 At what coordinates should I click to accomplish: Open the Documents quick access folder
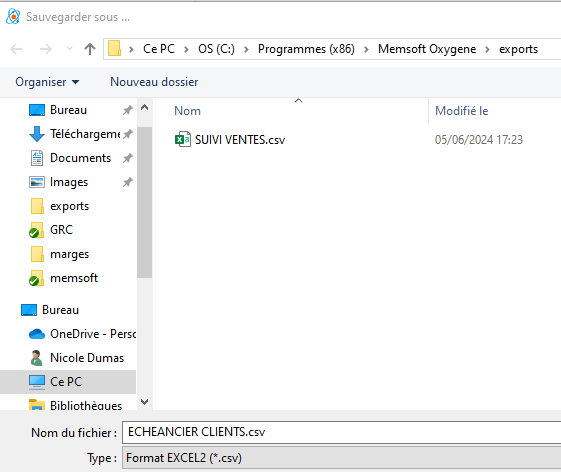click(x=81, y=158)
